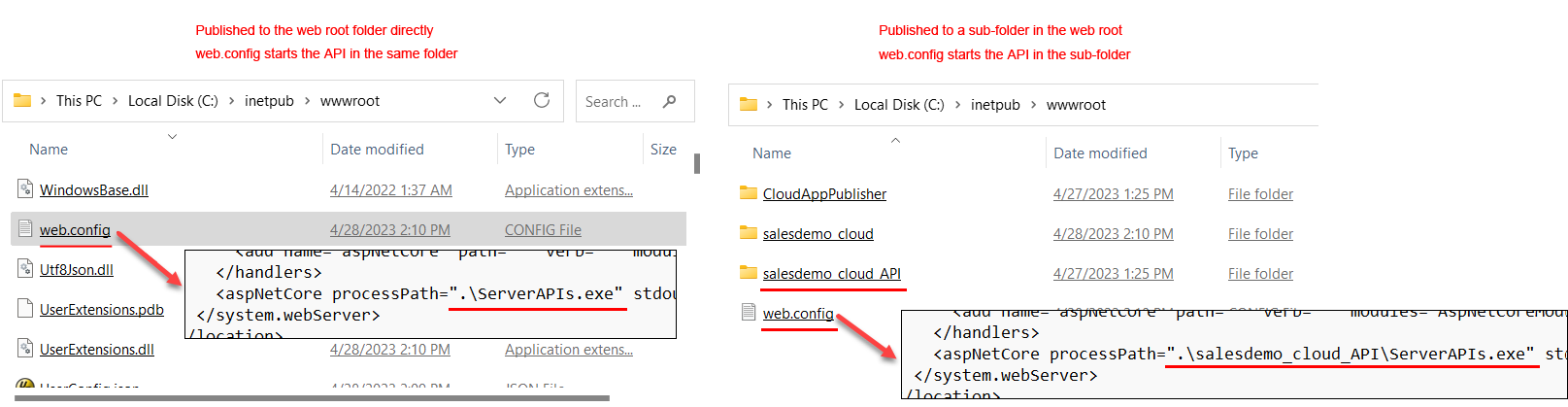Image resolution: width=1568 pixels, height=407 pixels.
Task: Open the left address bar history dropdown
Action: [500, 100]
